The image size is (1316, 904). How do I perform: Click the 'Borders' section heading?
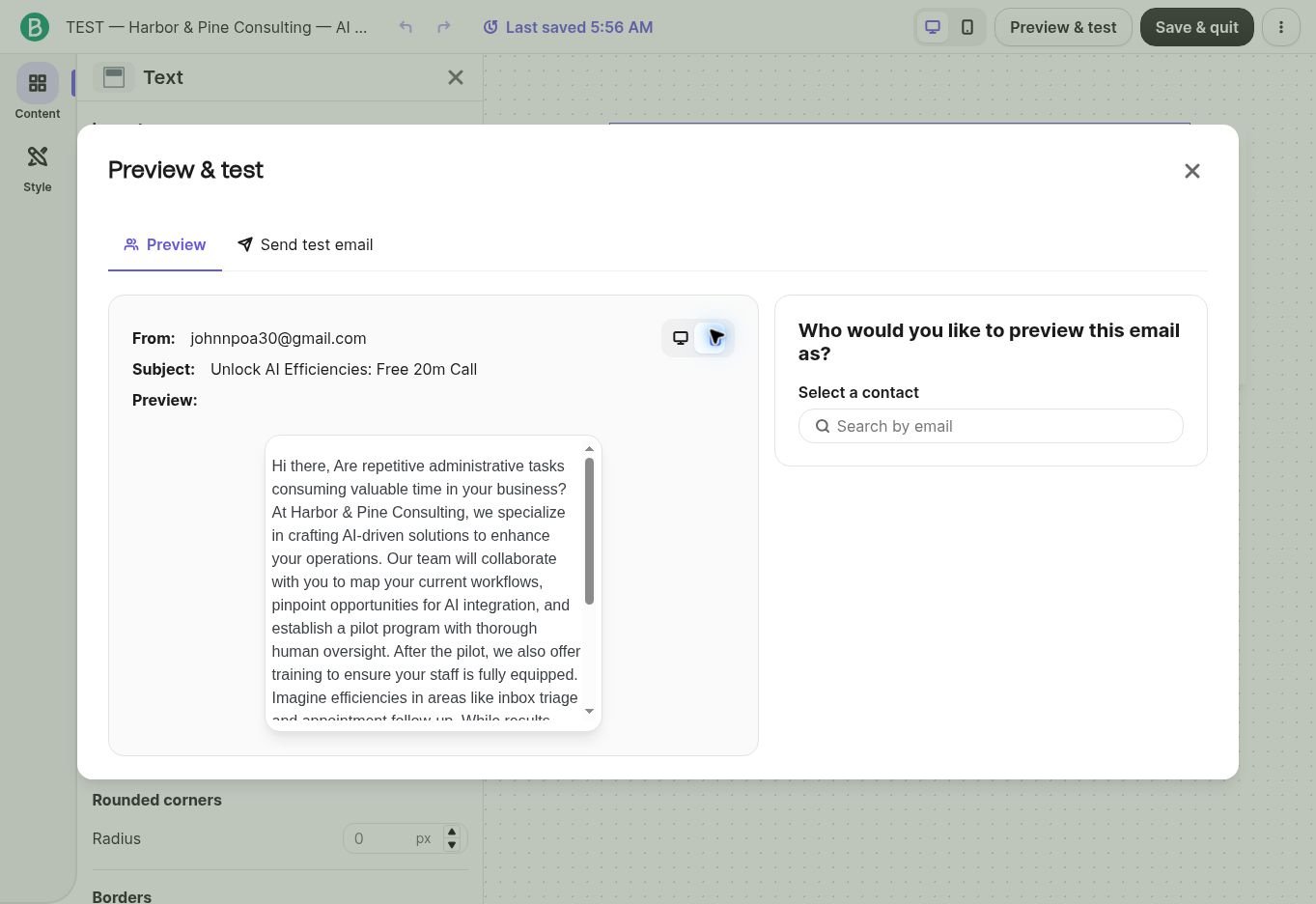[122, 896]
